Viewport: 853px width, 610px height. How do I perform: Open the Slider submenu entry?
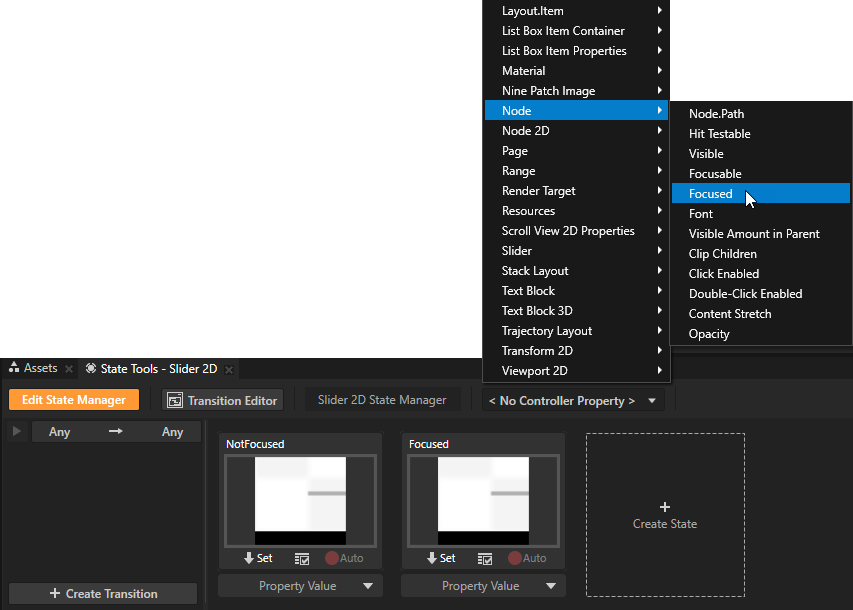coord(517,251)
